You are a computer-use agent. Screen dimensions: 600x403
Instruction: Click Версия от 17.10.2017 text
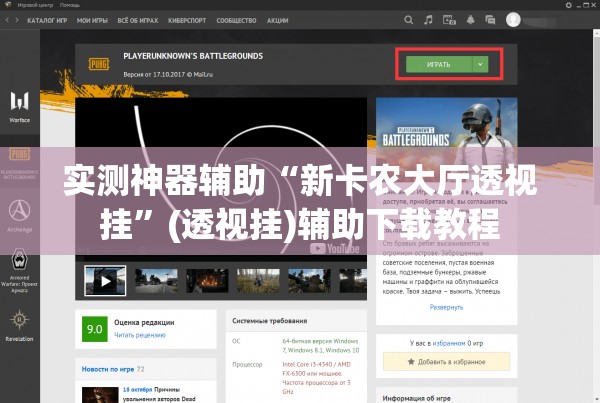point(168,75)
